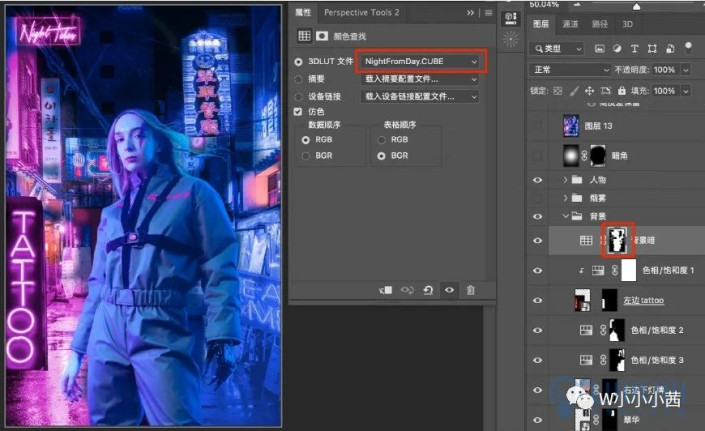Click the 填充 100% value field
The width and height of the screenshot is (705, 431).
664,91
